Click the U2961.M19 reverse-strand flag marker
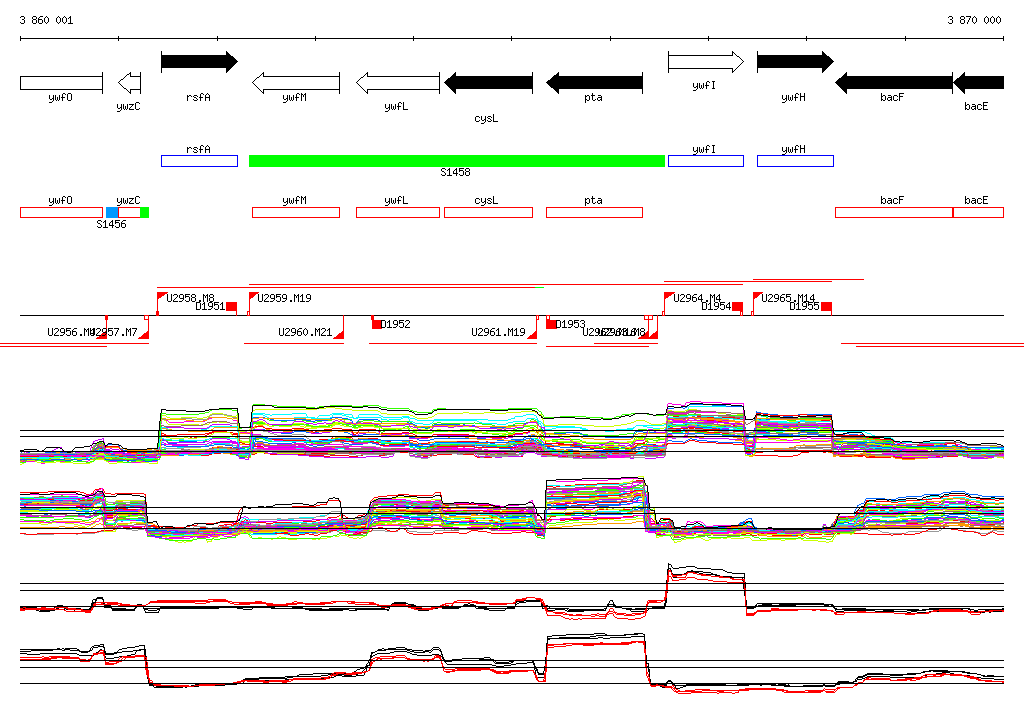This screenshot has height=714, width=1024. 532,333
